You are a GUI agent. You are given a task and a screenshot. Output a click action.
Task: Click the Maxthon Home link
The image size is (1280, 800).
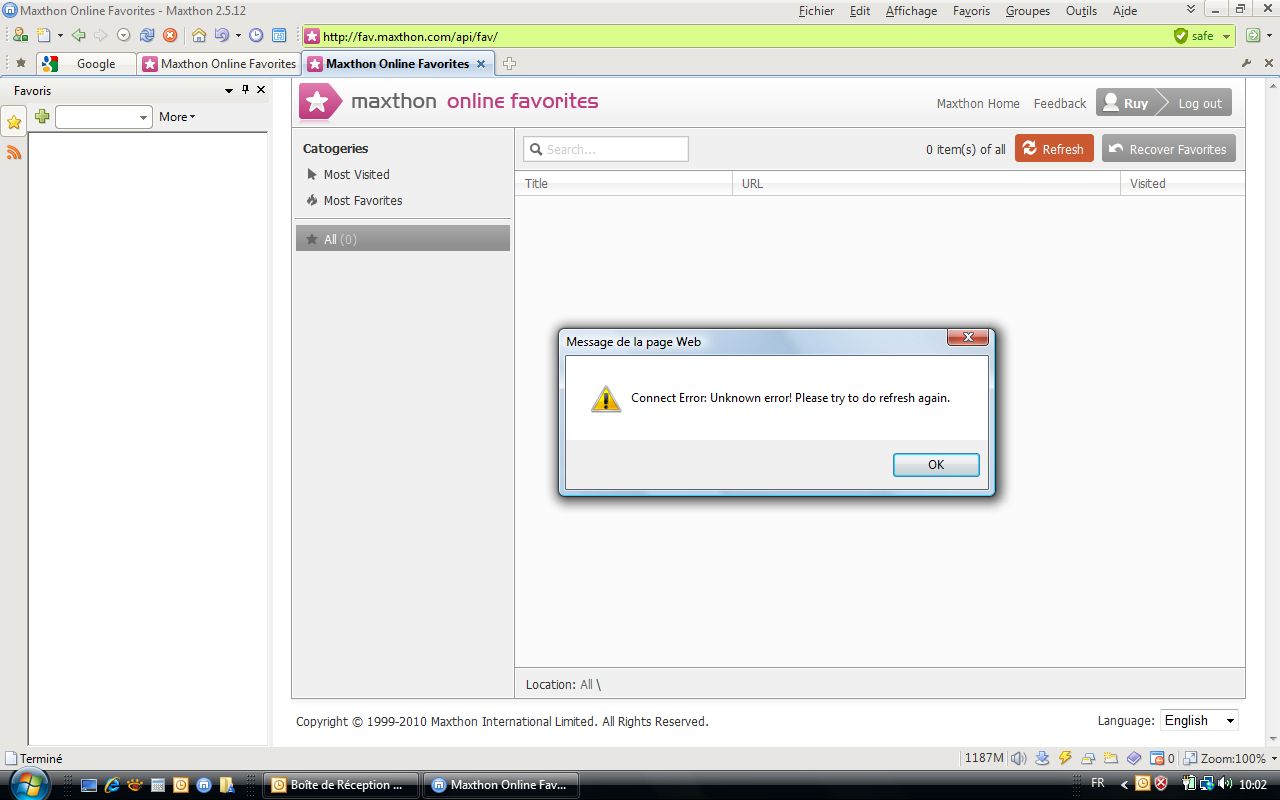(978, 103)
